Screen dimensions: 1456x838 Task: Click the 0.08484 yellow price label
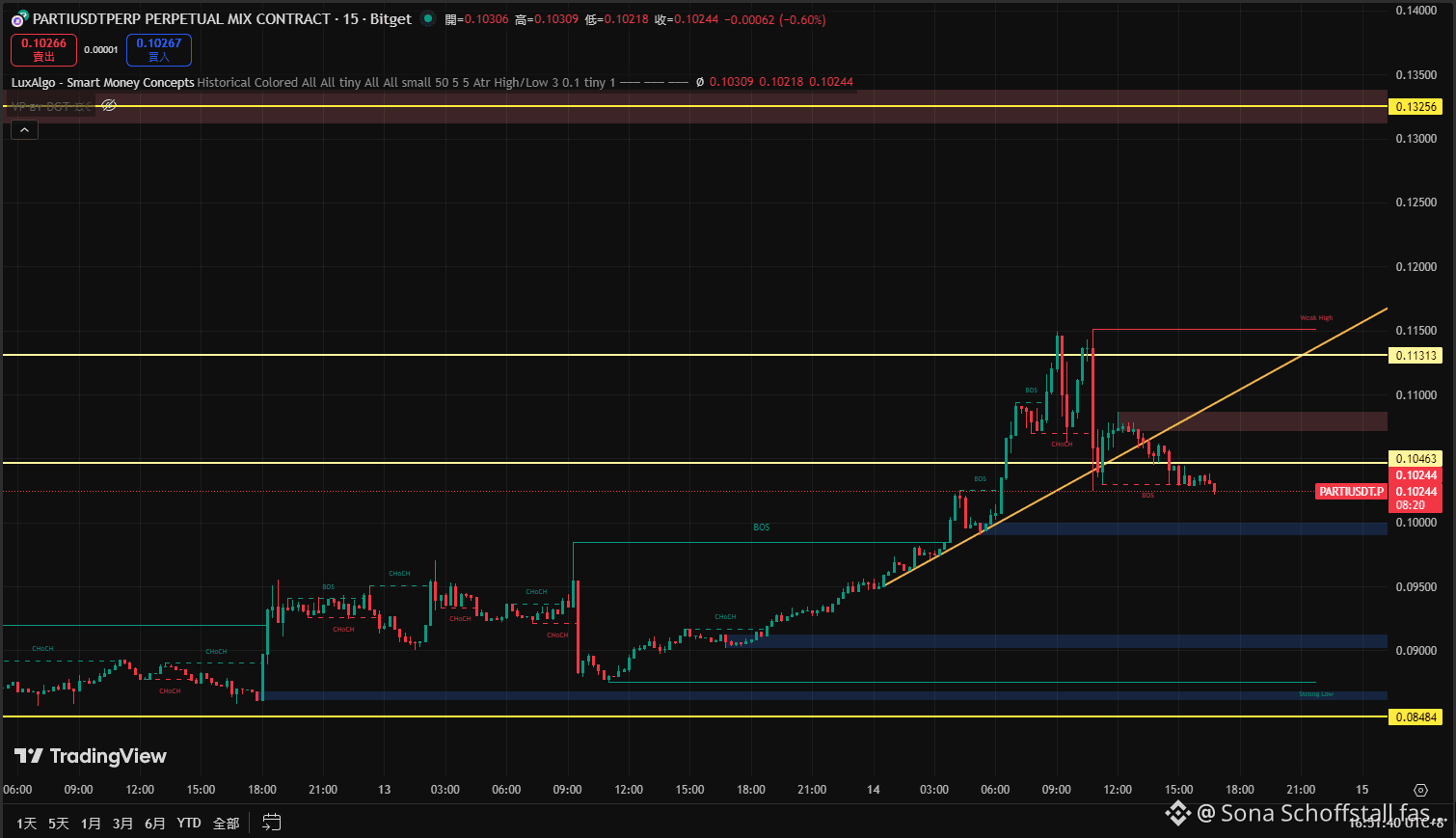[x=1416, y=717]
